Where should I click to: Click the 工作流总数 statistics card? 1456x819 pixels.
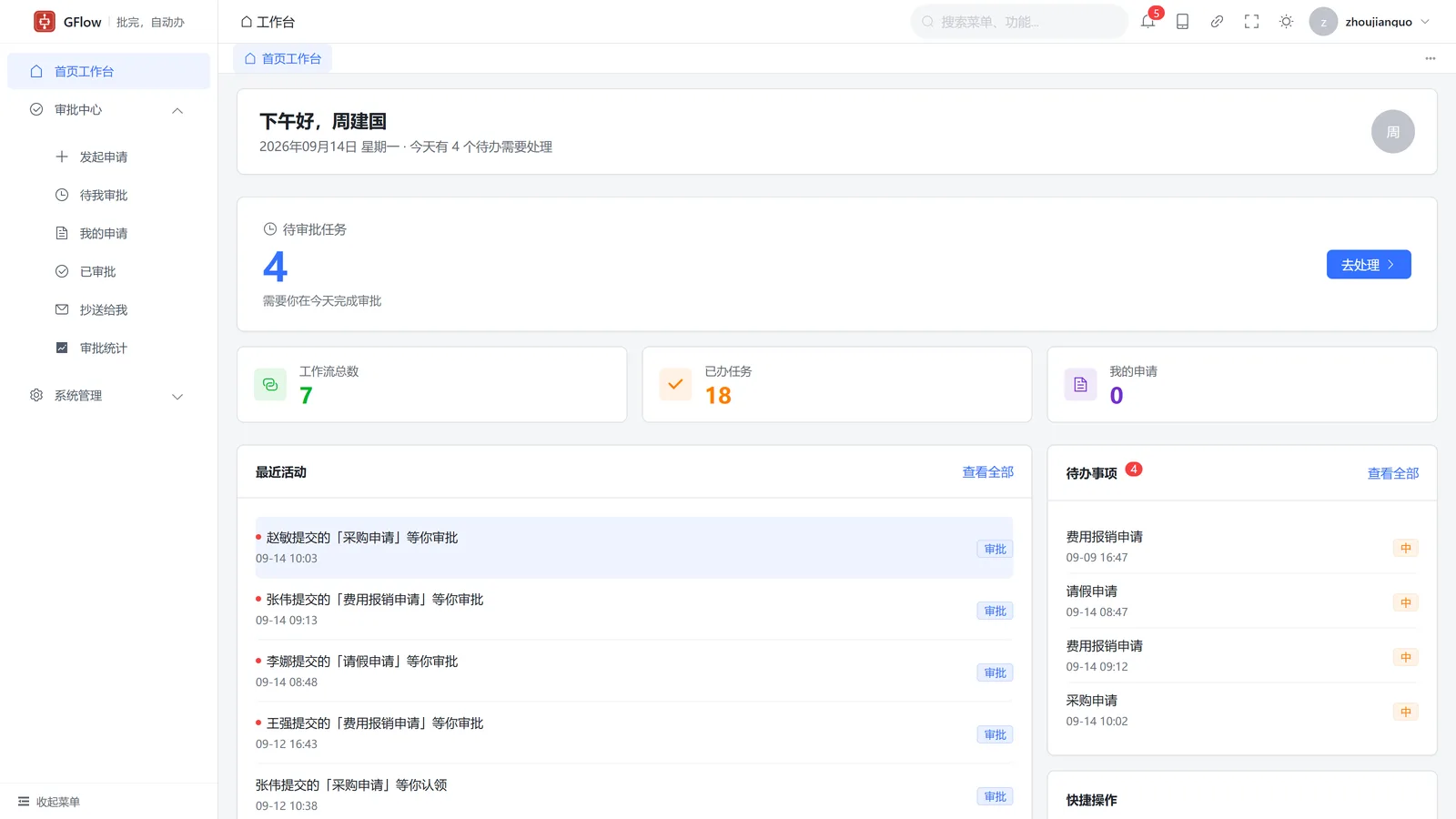432,384
